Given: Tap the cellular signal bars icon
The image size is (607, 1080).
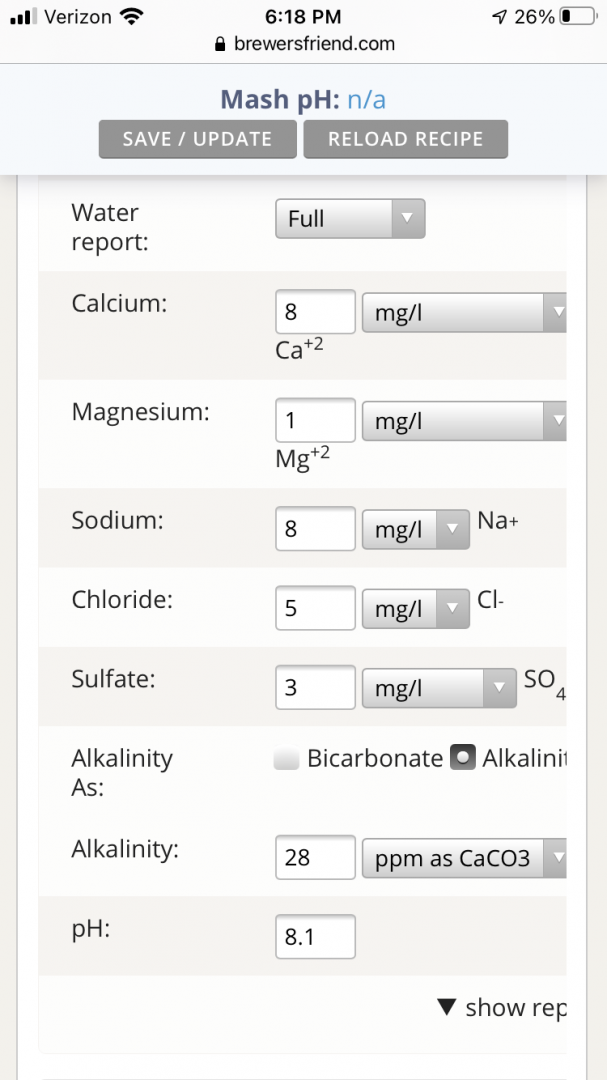Looking at the screenshot, I should coord(22,17).
